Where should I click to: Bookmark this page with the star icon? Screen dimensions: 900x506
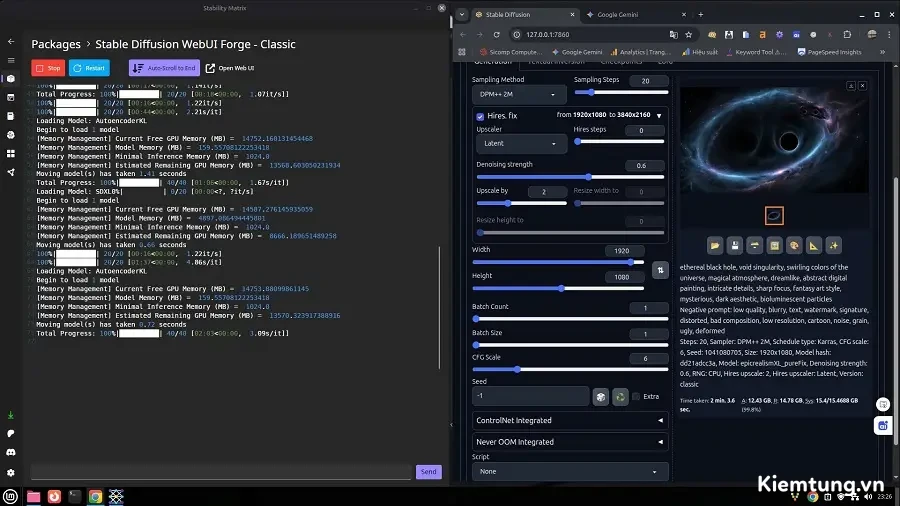689,34
